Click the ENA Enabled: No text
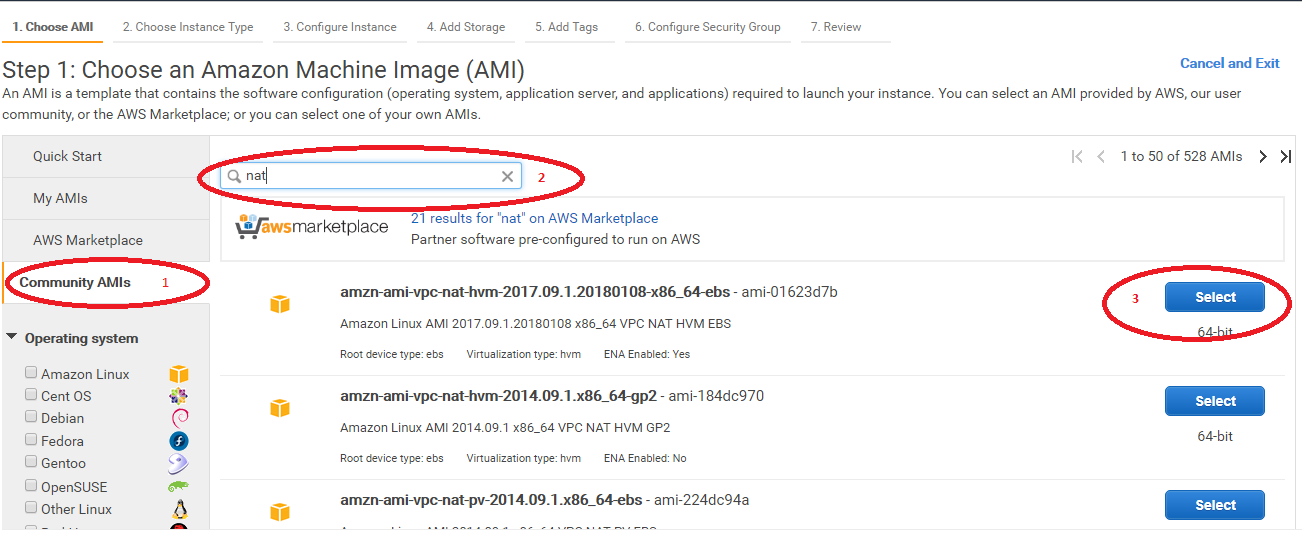The image size is (1302, 537). coord(645,458)
